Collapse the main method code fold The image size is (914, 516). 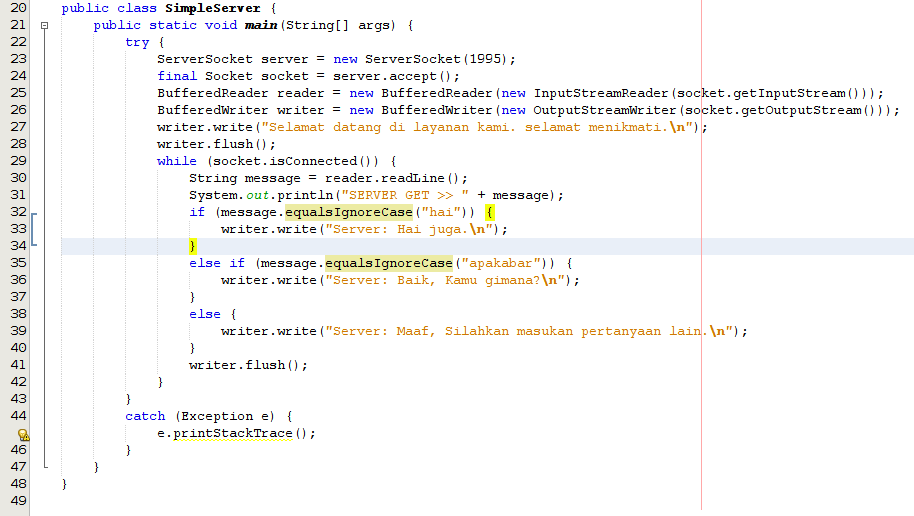tap(44, 25)
